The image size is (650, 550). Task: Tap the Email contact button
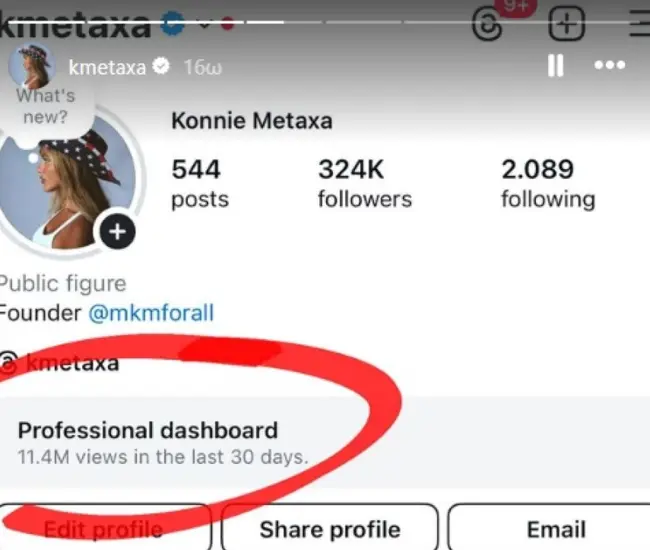click(556, 528)
